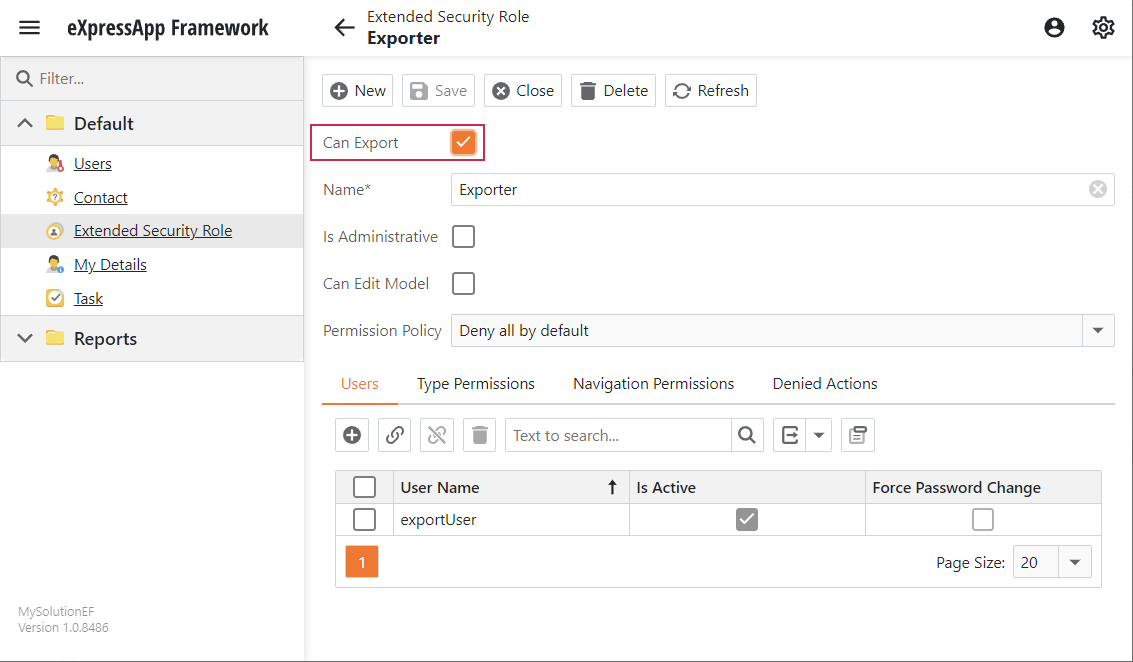The image size is (1133, 662).
Task: Expand the Reports navigation group
Action: coord(25,338)
